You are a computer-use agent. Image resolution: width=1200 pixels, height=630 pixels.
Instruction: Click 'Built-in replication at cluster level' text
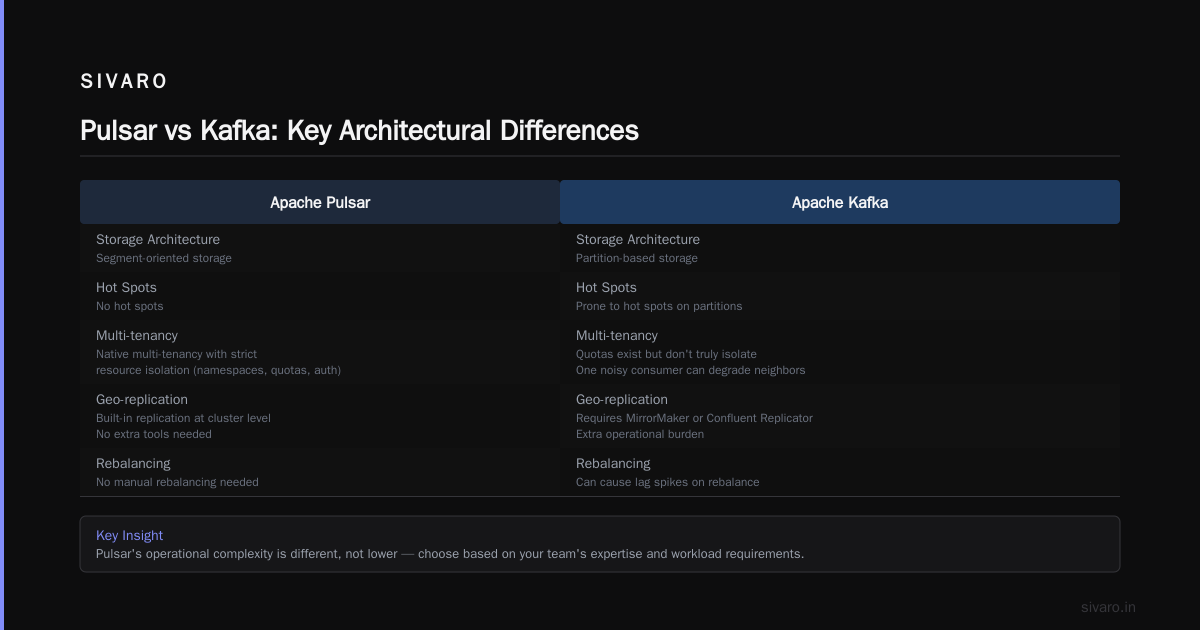(183, 418)
